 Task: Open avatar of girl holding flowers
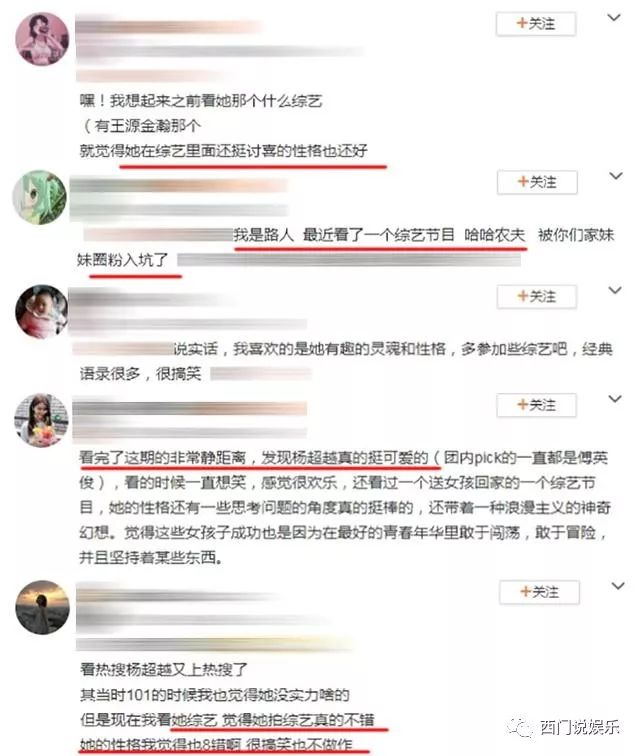click(41, 420)
